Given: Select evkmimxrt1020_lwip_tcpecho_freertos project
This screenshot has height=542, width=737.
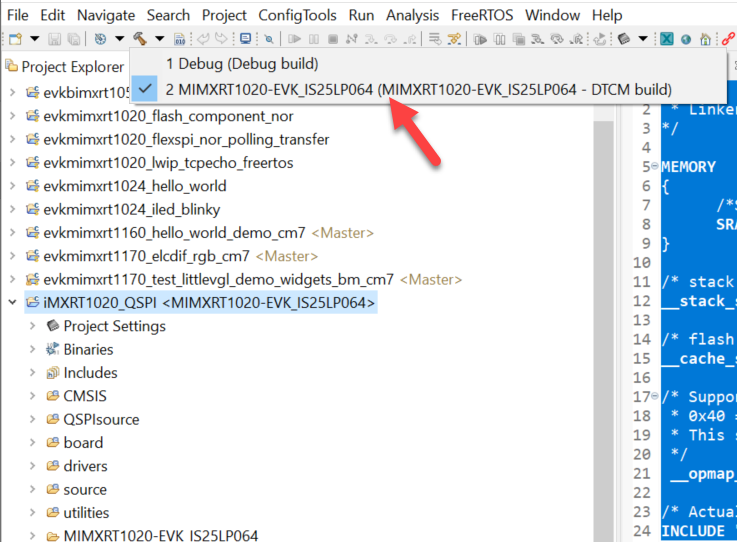Looking at the screenshot, I should point(168,163).
